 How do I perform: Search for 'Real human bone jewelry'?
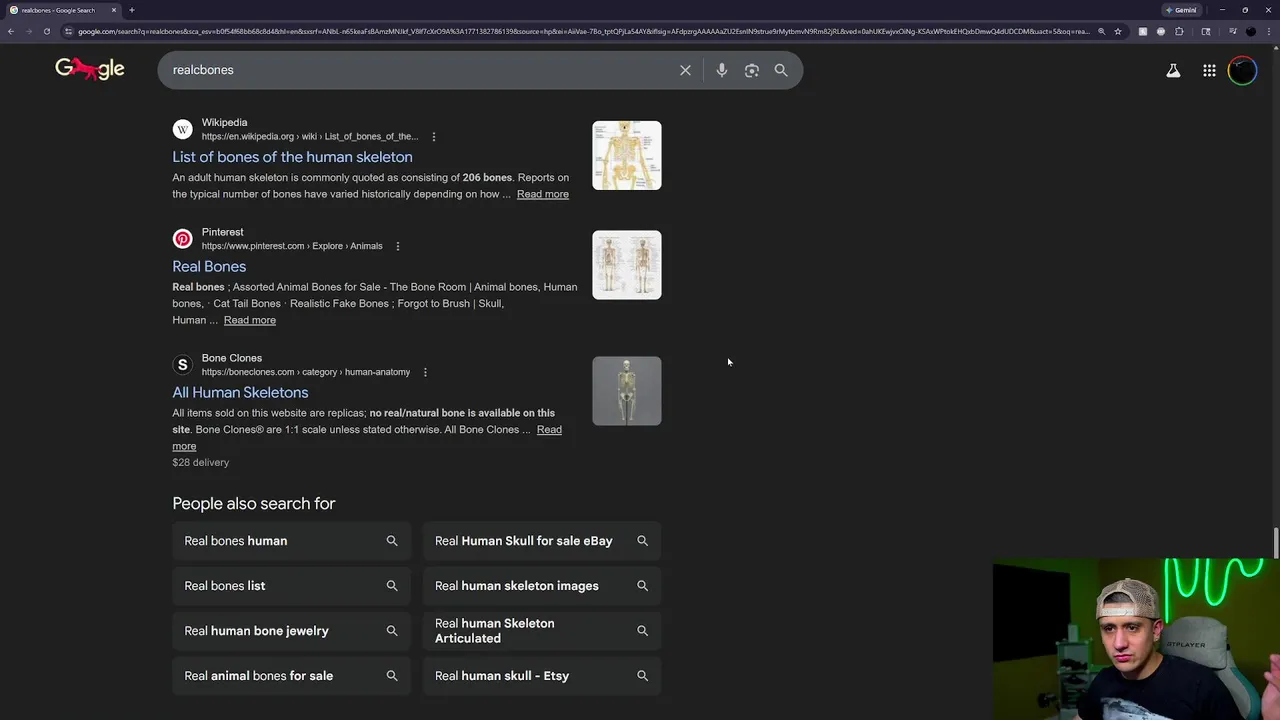click(291, 631)
